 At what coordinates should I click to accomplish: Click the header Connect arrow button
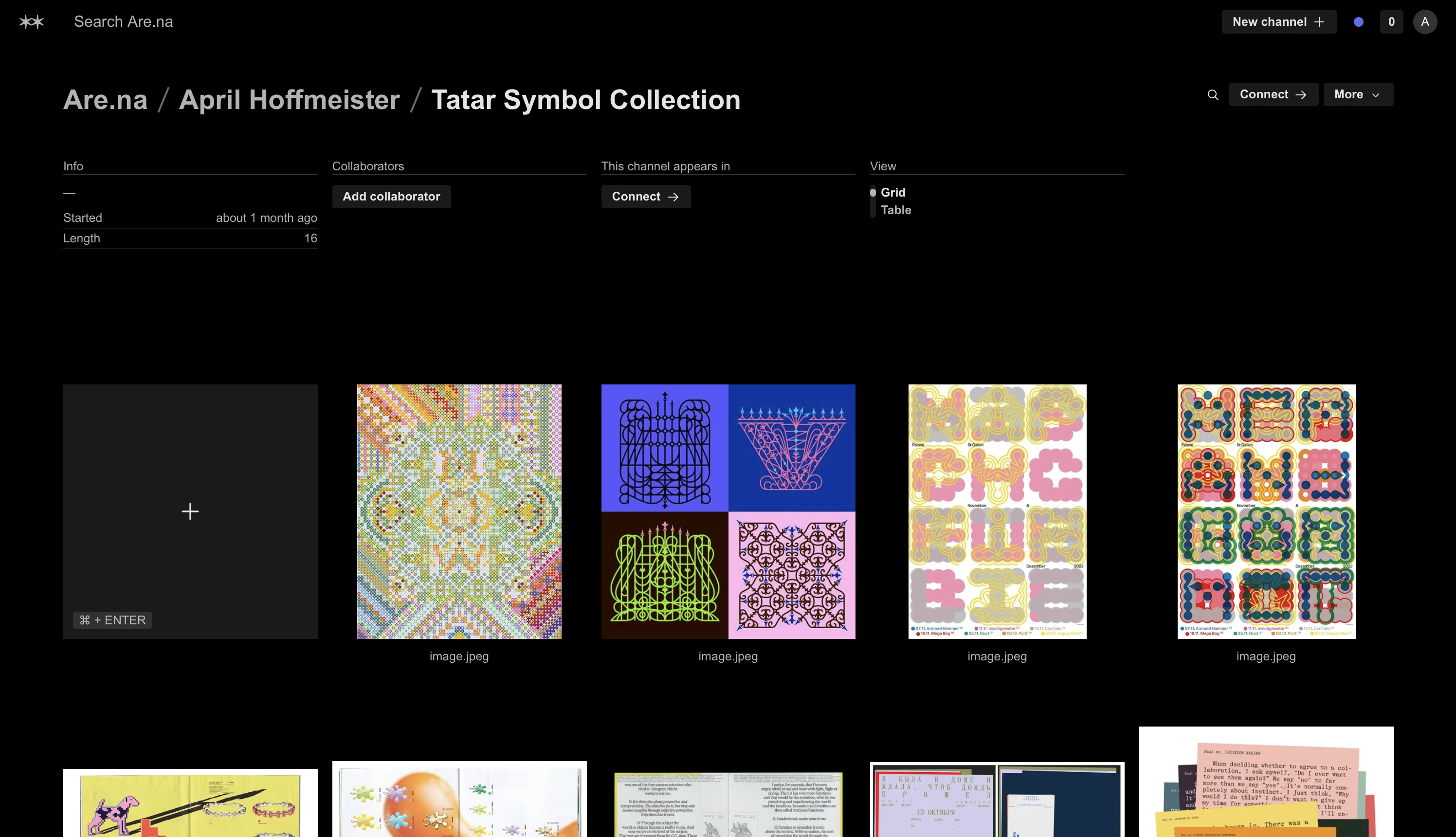[x=1273, y=94]
